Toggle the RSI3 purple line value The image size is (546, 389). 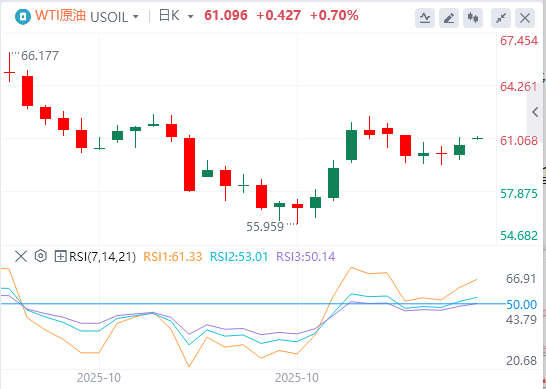point(306,257)
